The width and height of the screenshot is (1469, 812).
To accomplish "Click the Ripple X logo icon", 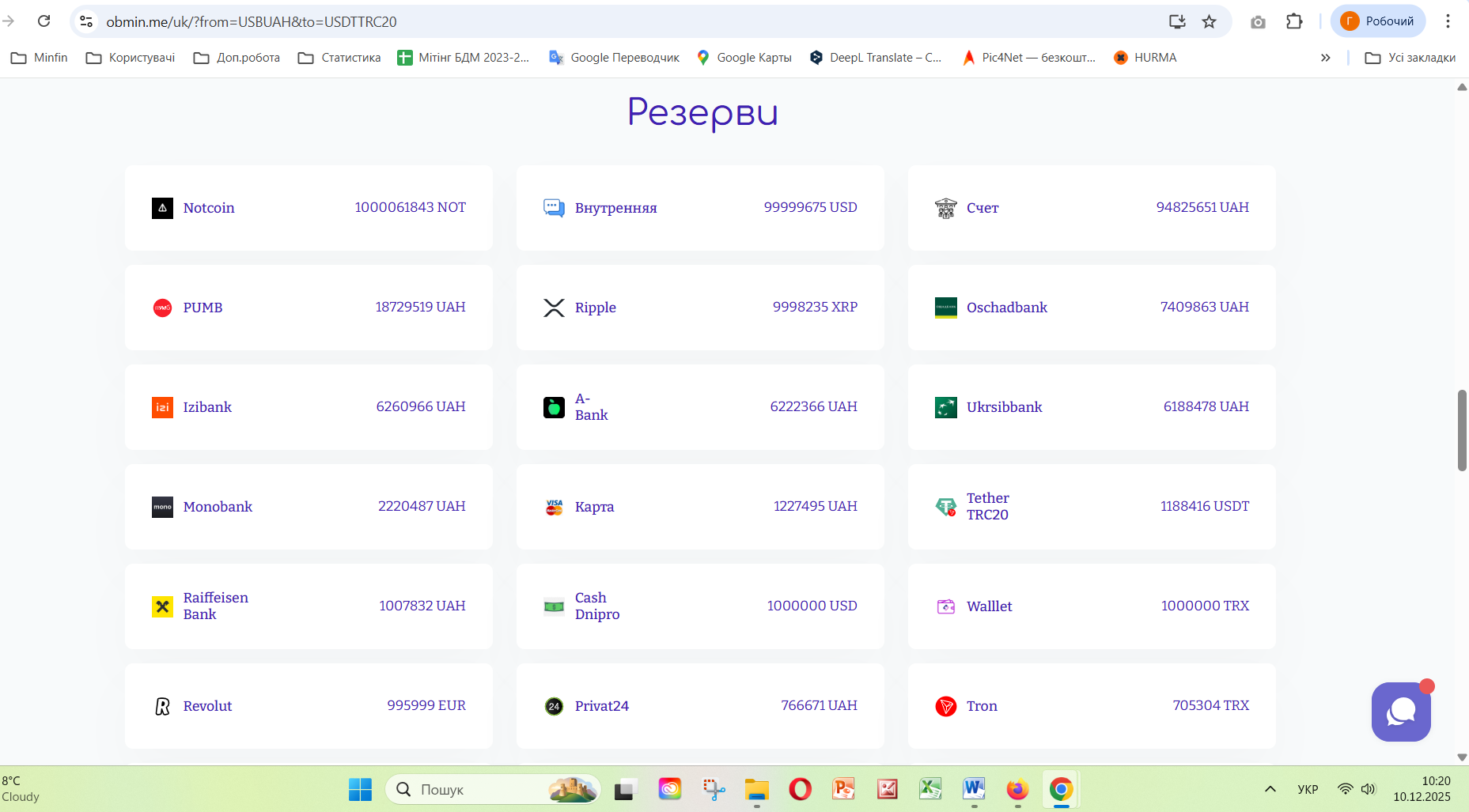I will 554,308.
